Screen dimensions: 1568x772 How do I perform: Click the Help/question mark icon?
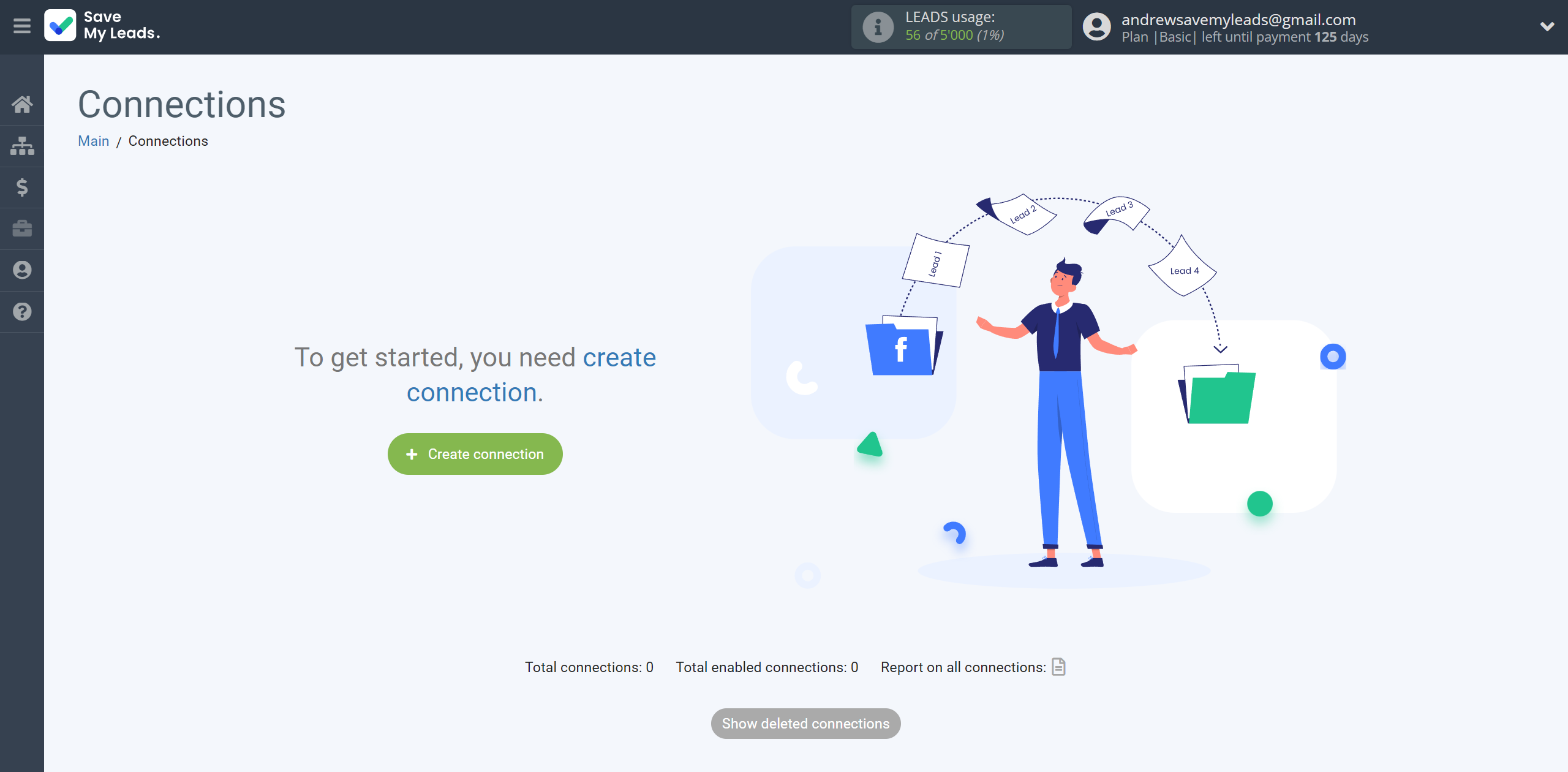(x=22, y=310)
